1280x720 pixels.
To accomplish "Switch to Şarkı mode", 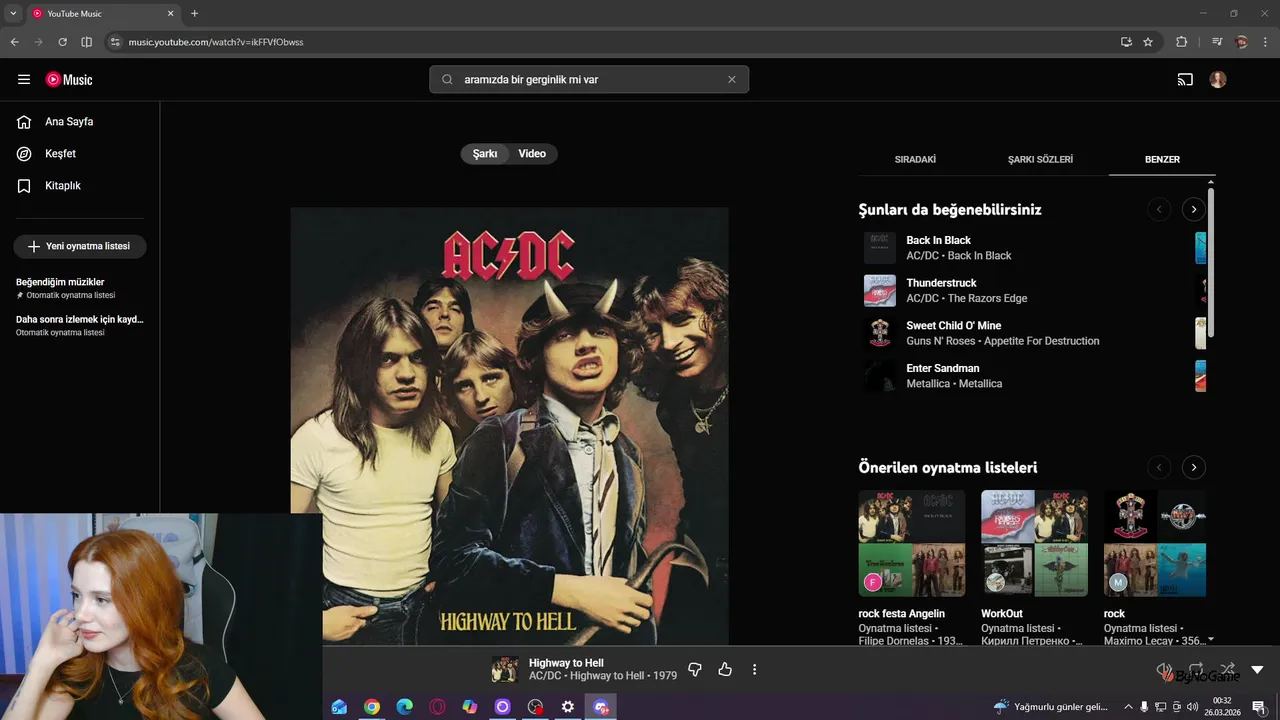I will tap(485, 154).
